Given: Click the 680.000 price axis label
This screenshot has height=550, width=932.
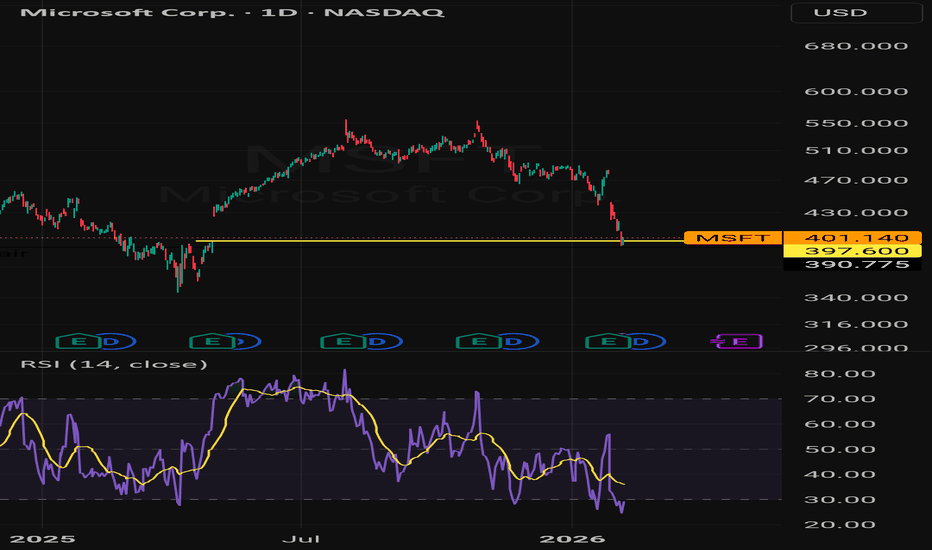Looking at the screenshot, I should [857, 46].
